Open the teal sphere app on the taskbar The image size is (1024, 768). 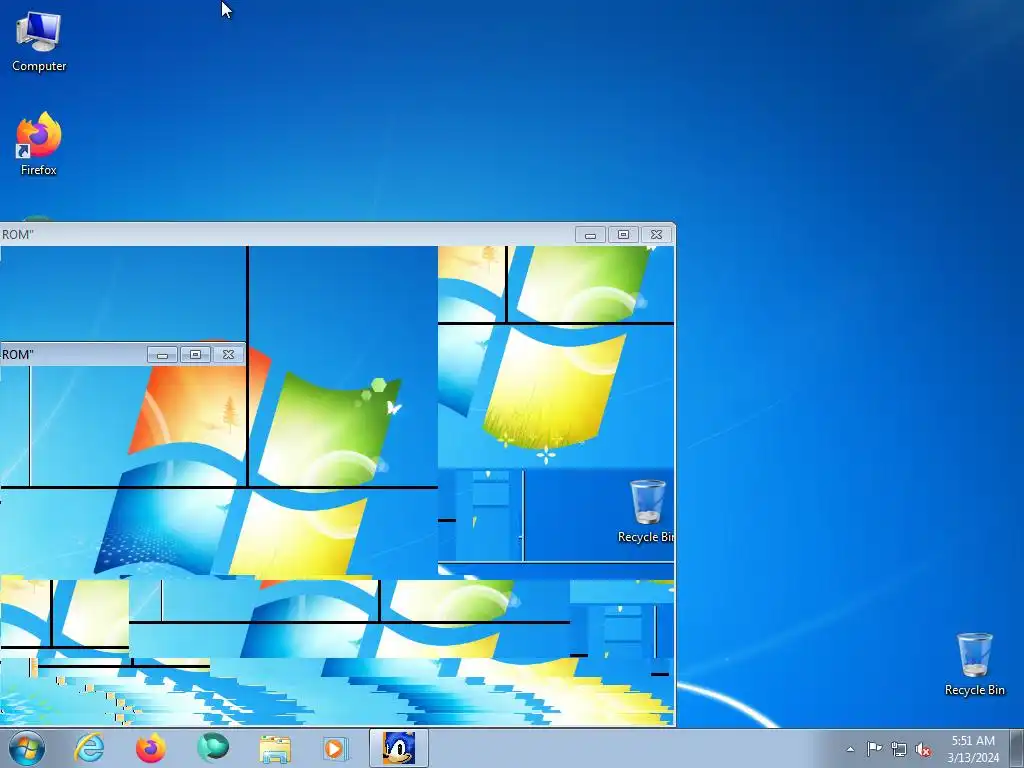point(213,748)
